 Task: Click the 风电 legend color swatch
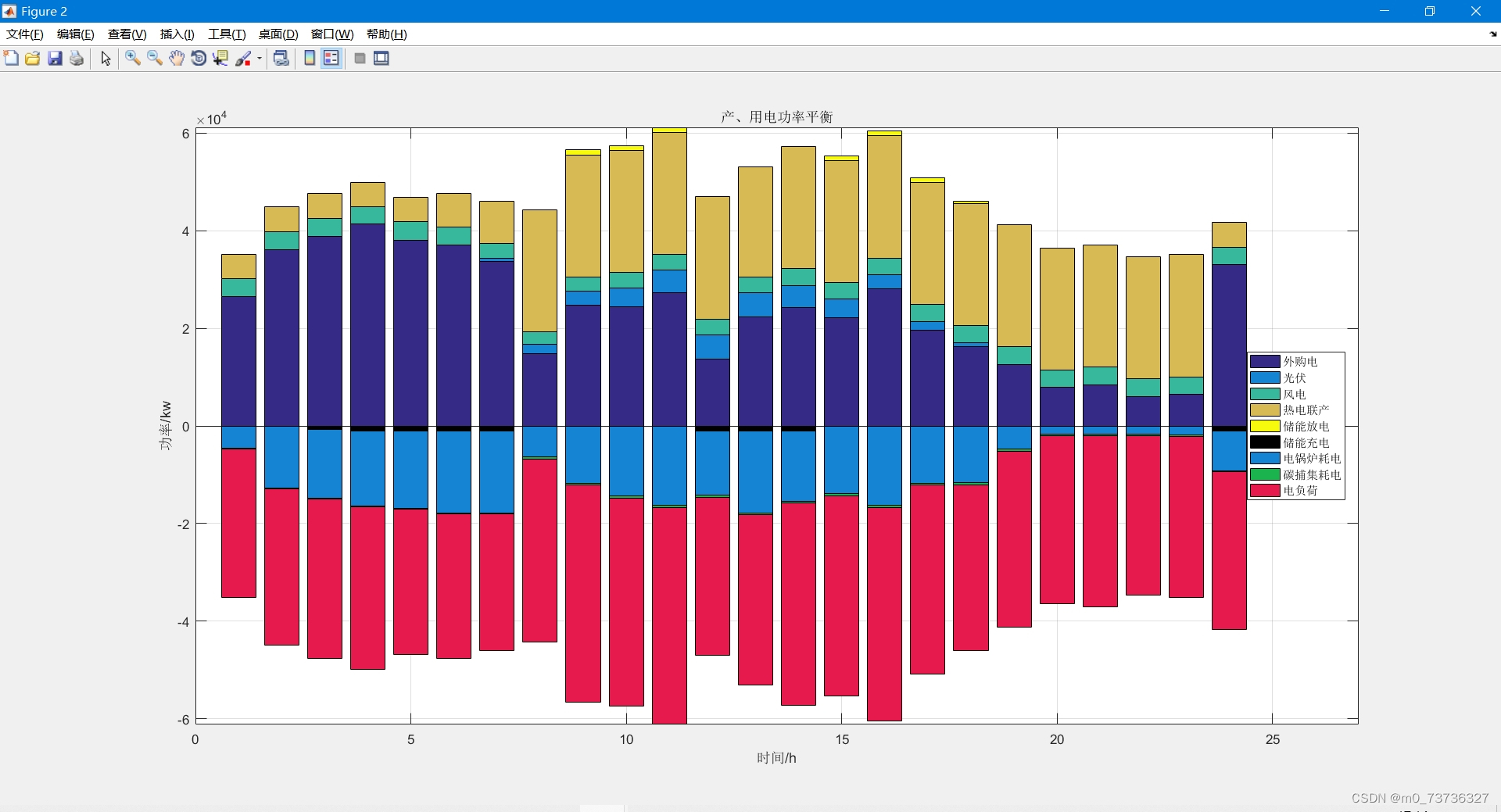click(1265, 394)
